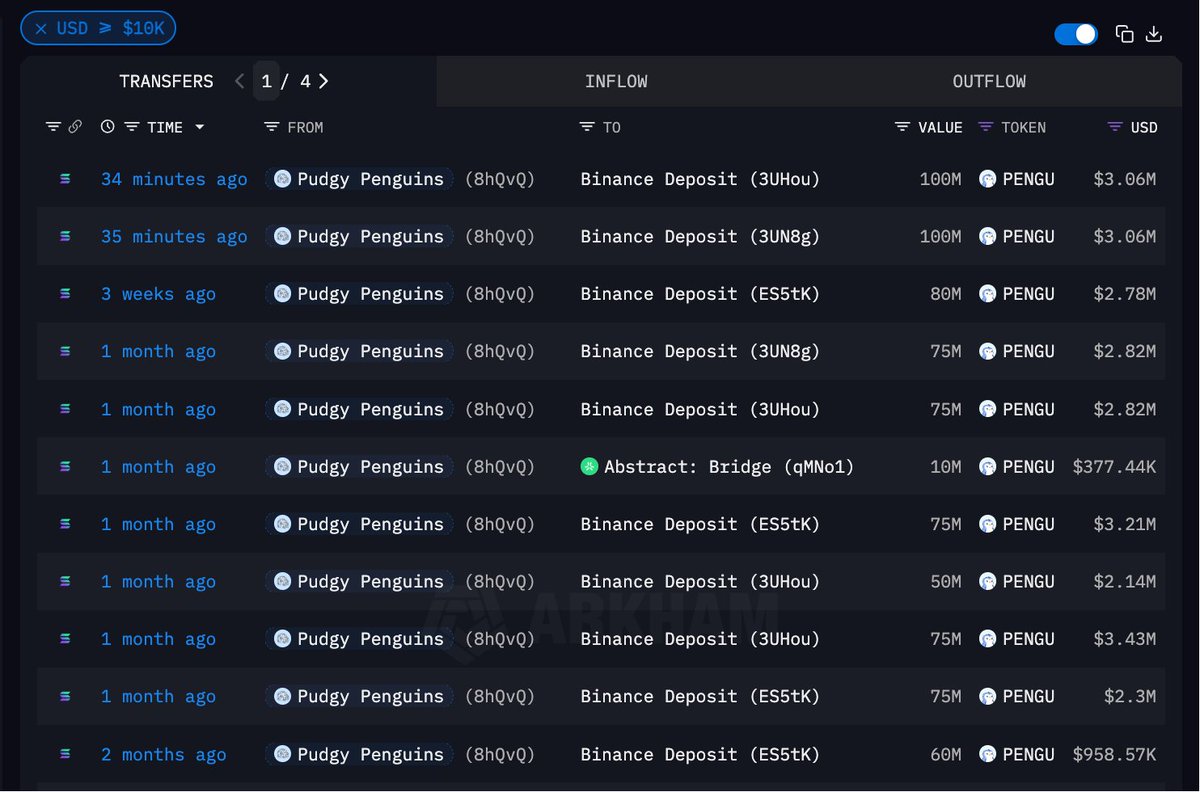Filter by the TOKEN column
Screen dimensions: 1200x792
(986, 127)
